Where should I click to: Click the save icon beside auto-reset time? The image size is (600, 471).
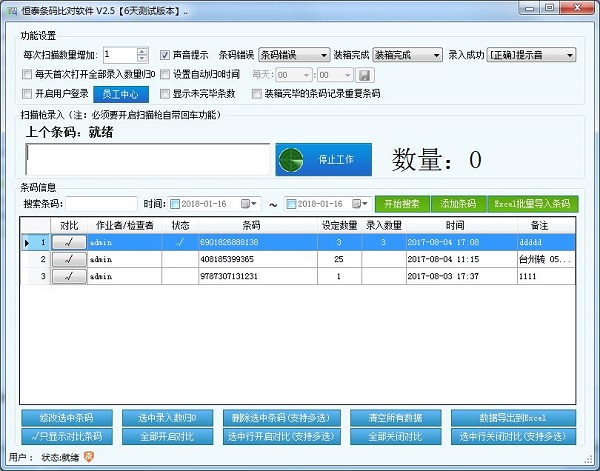pos(365,75)
